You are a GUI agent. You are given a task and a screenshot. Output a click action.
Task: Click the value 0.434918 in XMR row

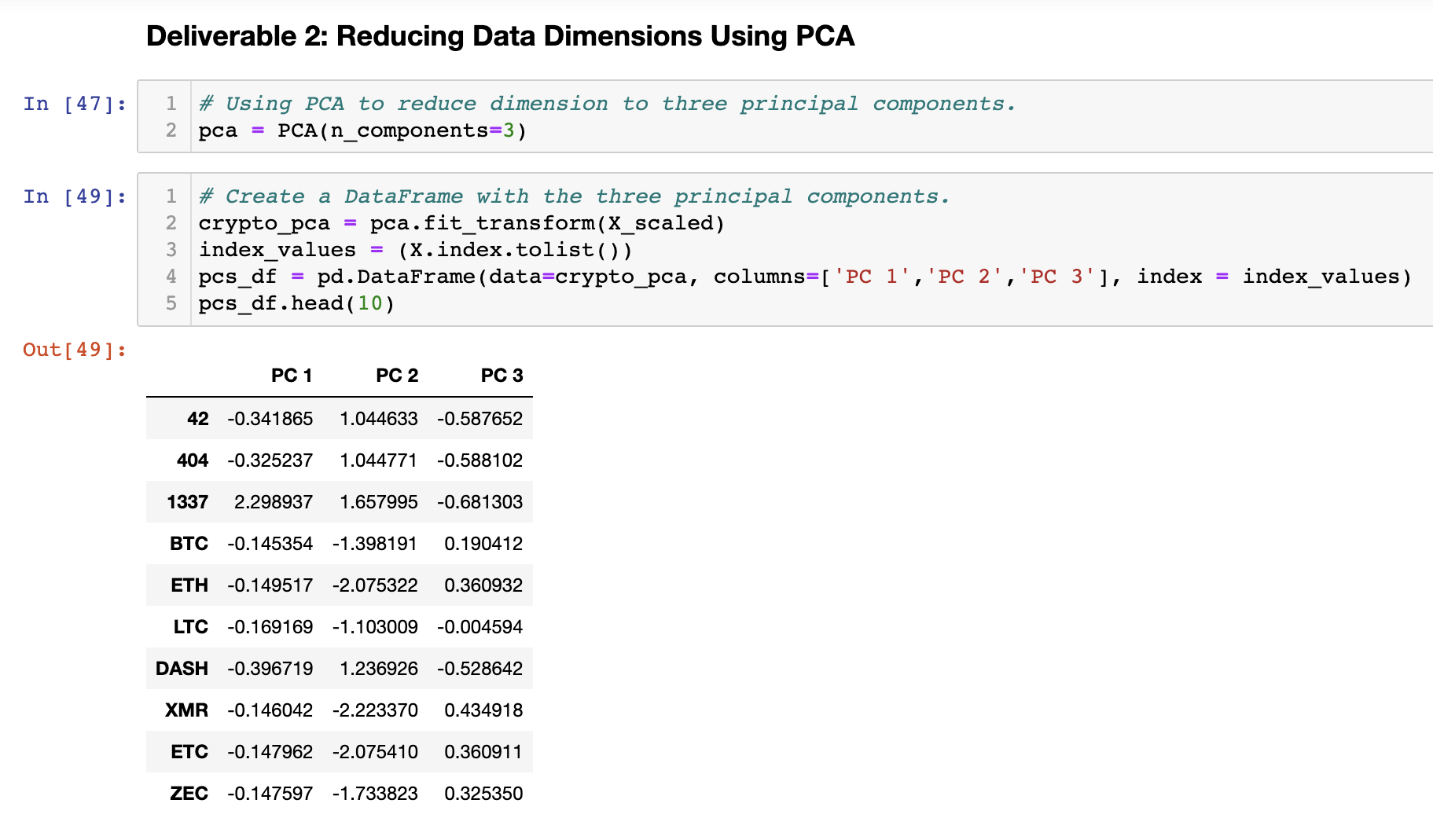(483, 710)
